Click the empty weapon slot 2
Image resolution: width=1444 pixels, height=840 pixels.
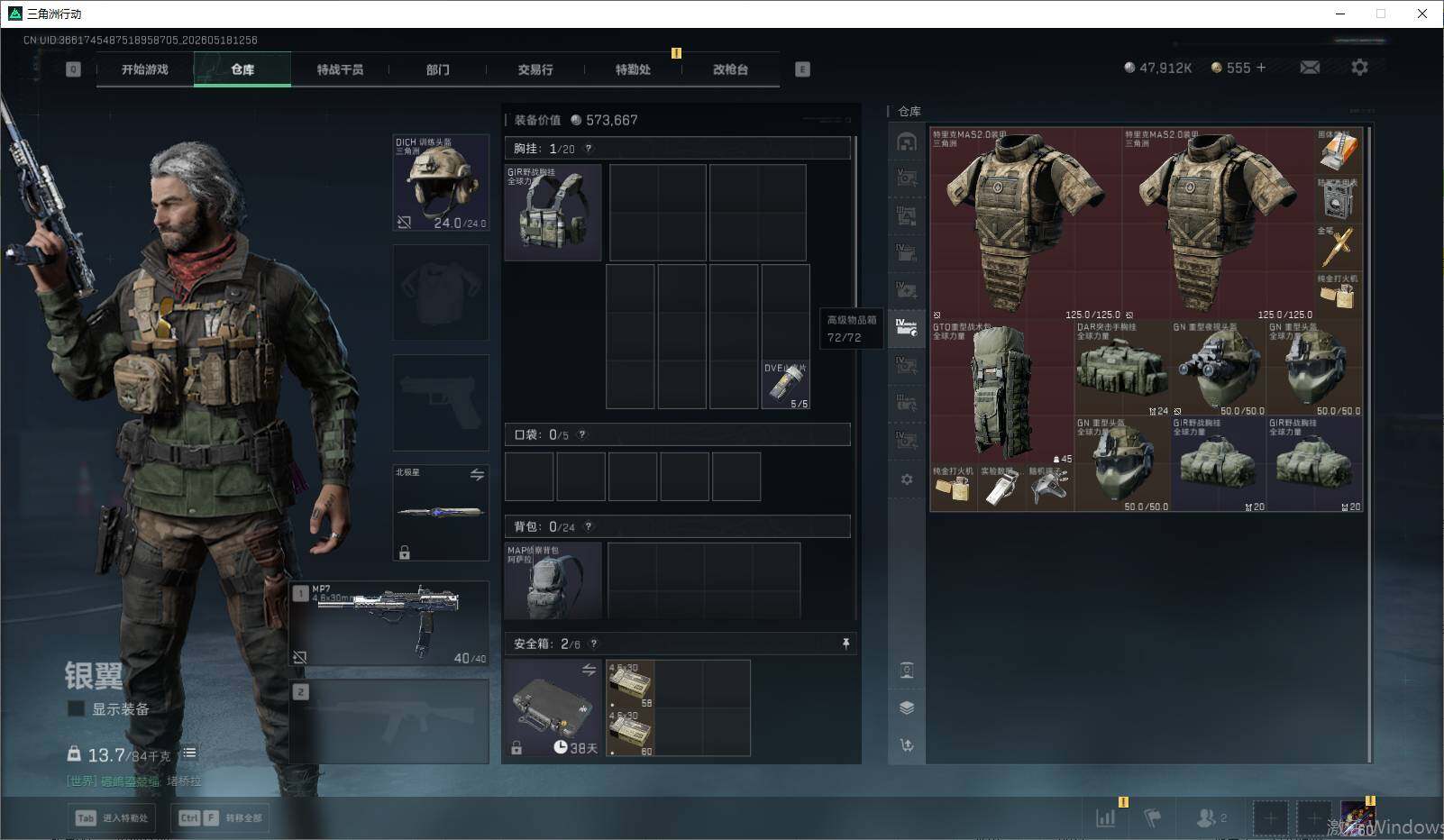389,722
